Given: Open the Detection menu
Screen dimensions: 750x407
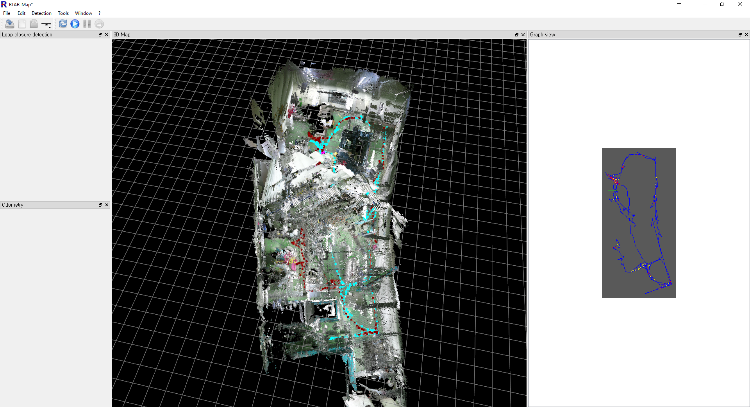Looking at the screenshot, I should pos(41,13).
